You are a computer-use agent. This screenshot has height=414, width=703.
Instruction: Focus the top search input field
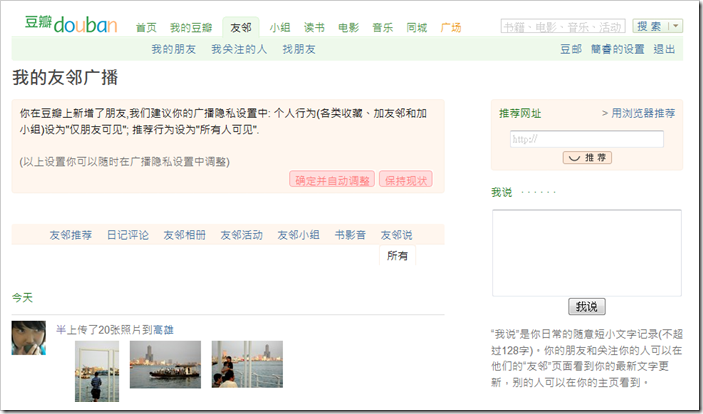point(563,26)
